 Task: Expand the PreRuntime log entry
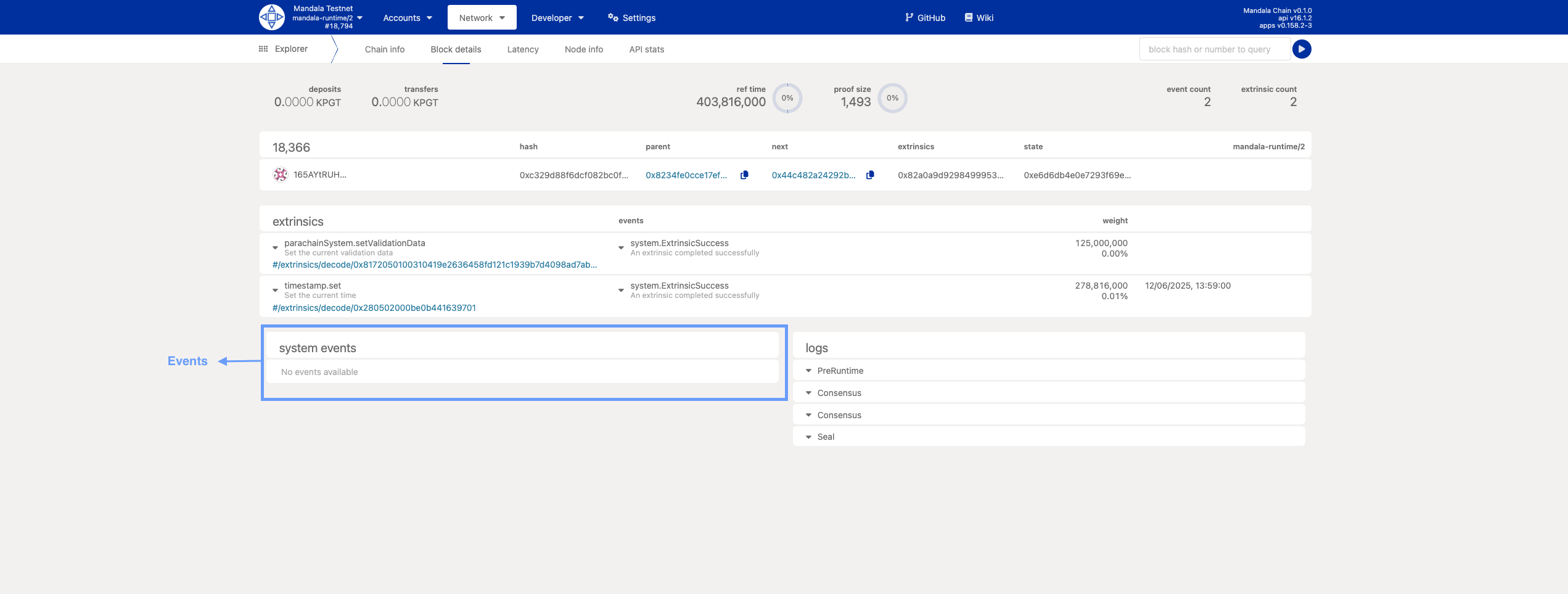click(x=808, y=371)
